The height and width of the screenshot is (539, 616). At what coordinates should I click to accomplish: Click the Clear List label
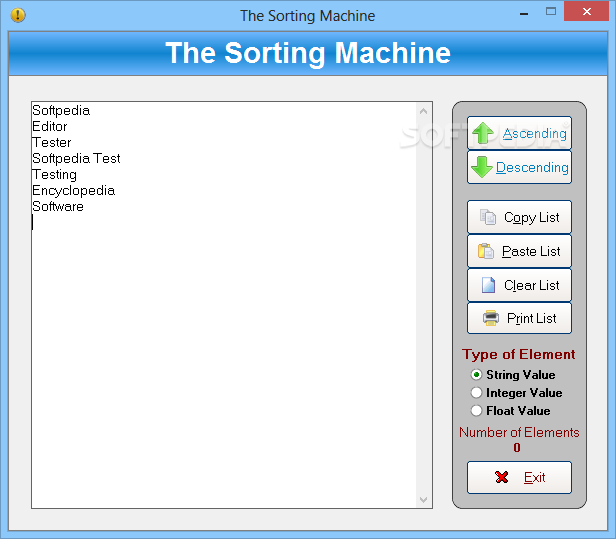coord(532,285)
